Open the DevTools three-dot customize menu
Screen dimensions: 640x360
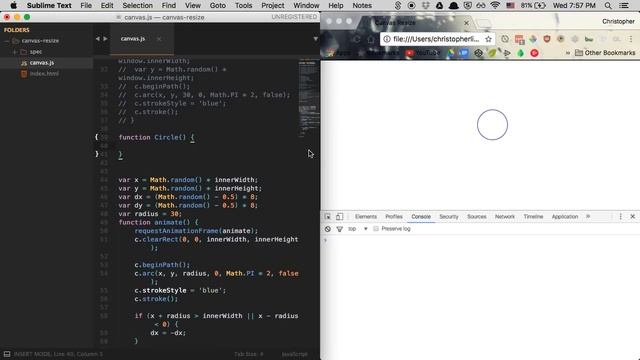coord(620,217)
